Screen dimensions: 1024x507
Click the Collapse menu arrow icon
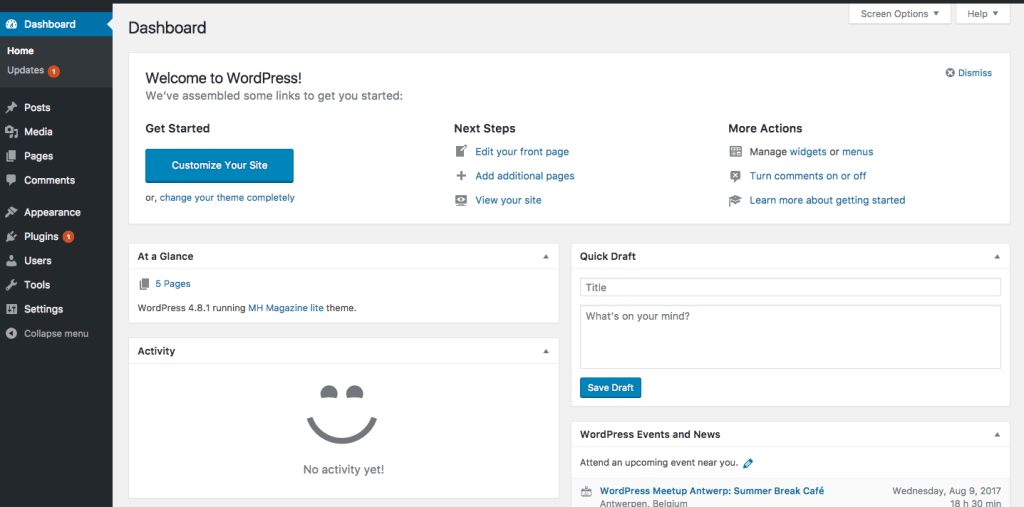(x=11, y=333)
